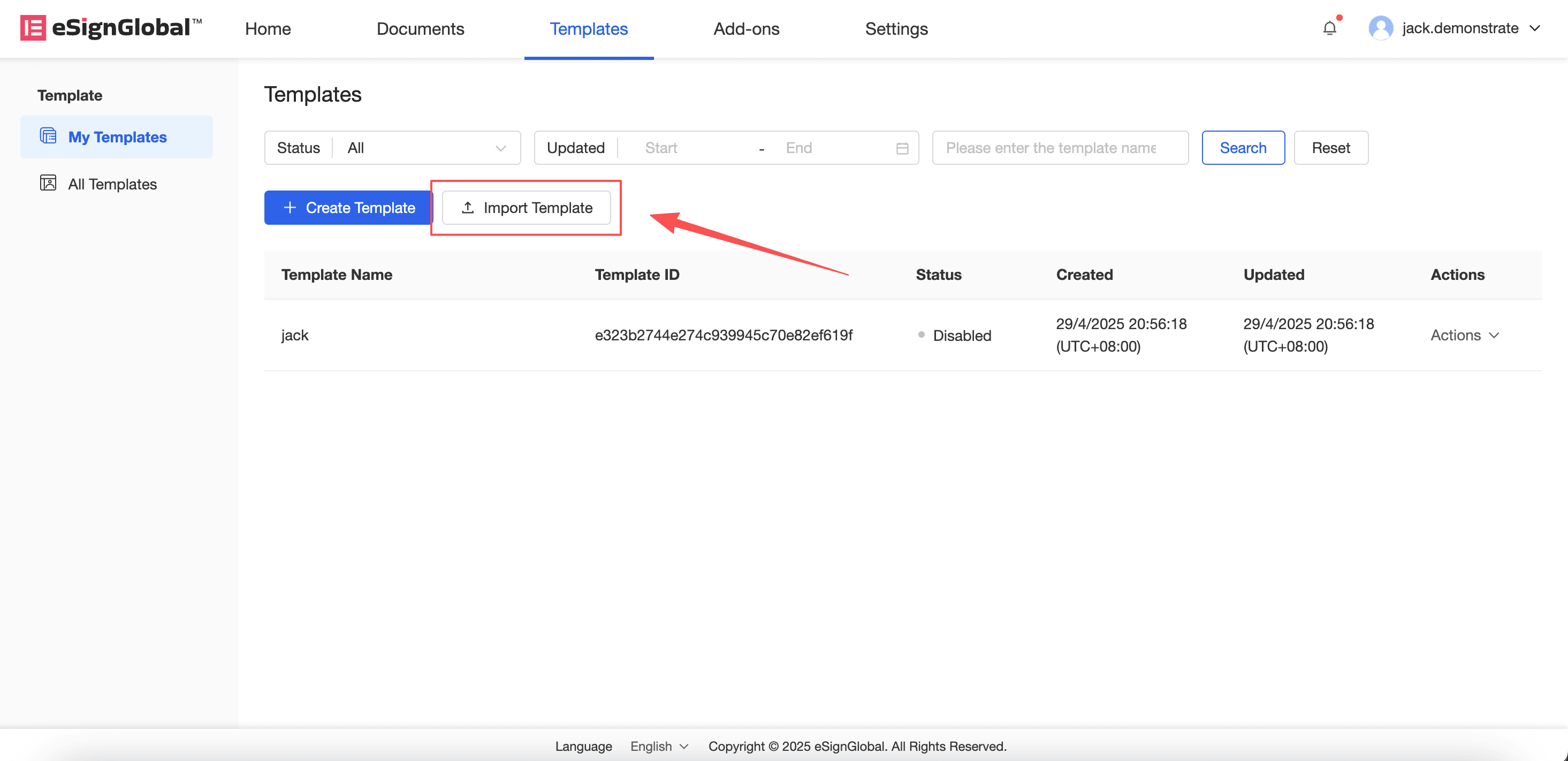Click the upload icon on Import Template
This screenshot has width=1568, height=761.
(x=468, y=208)
